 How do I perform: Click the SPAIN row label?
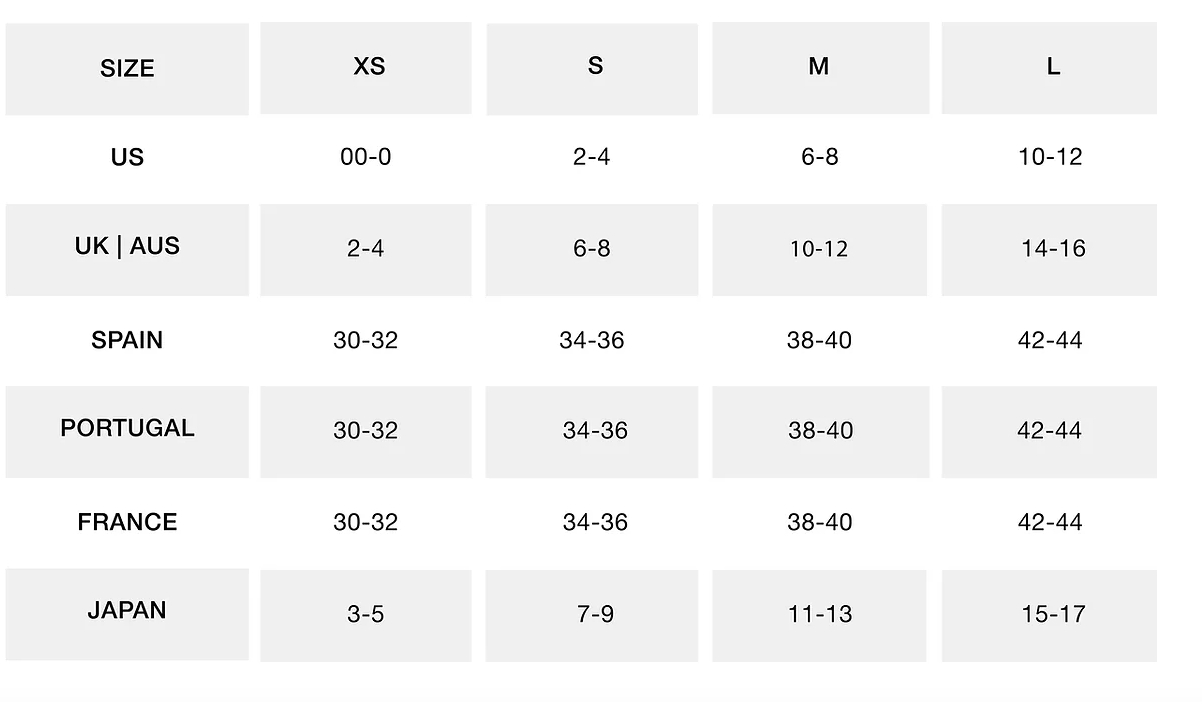tap(127, 340)
